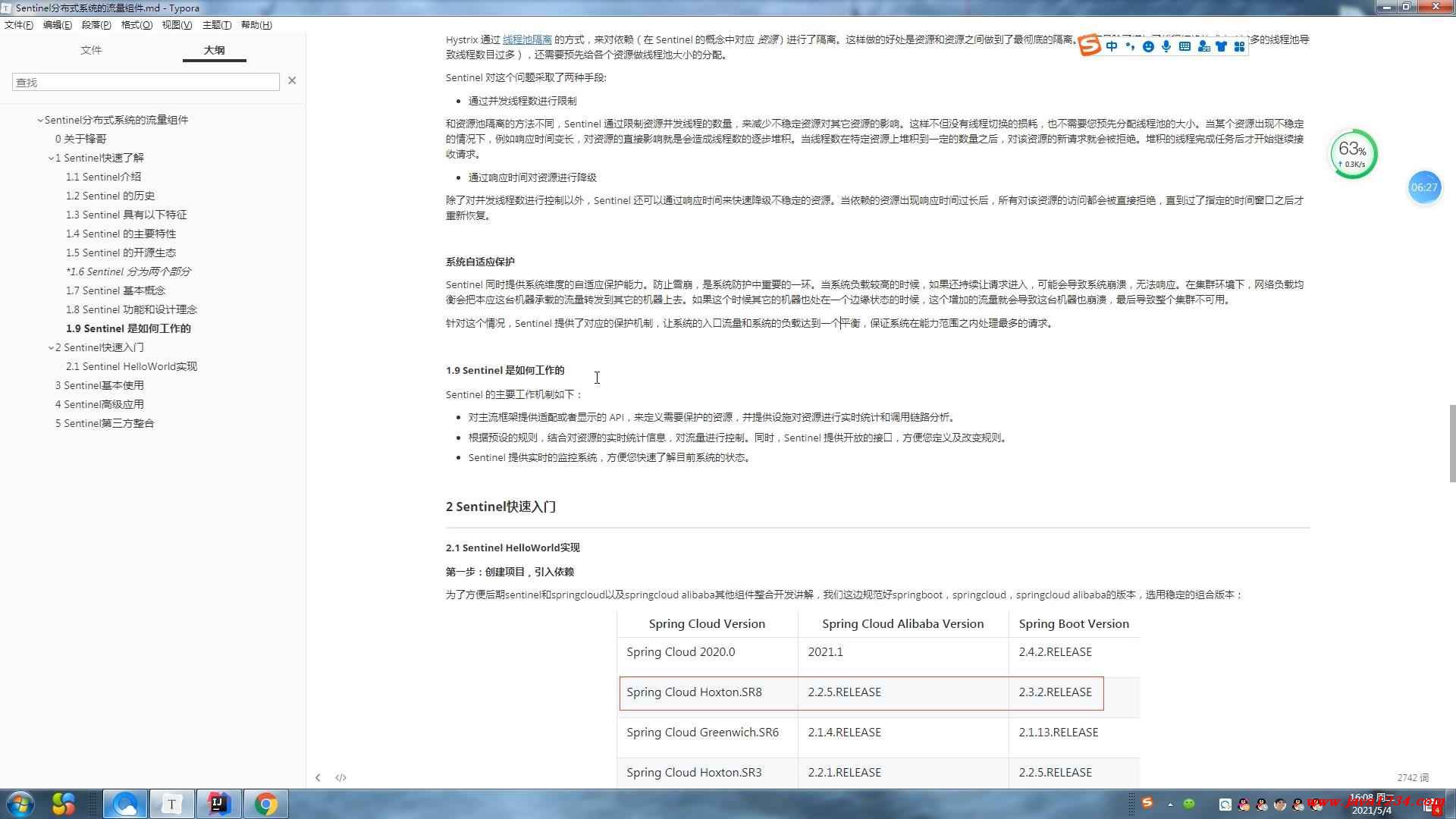Click Sogou tray icon in taskbar
The height and width of the screenshot is (819, 1456).
(x=1147, y=803)
